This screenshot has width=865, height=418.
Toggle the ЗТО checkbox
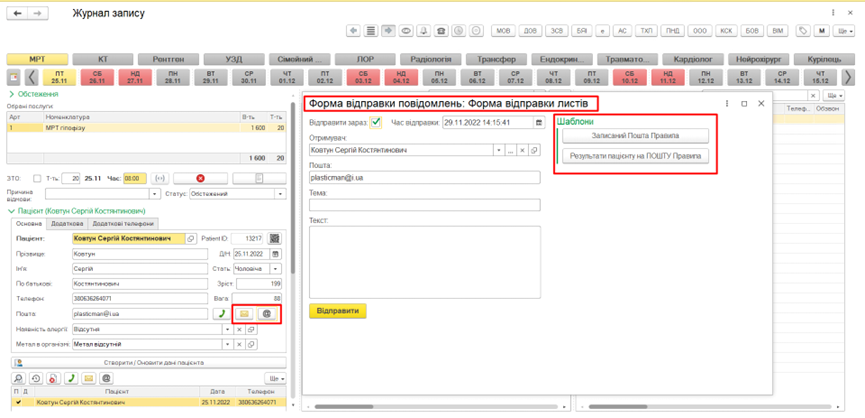click(37, 179)
